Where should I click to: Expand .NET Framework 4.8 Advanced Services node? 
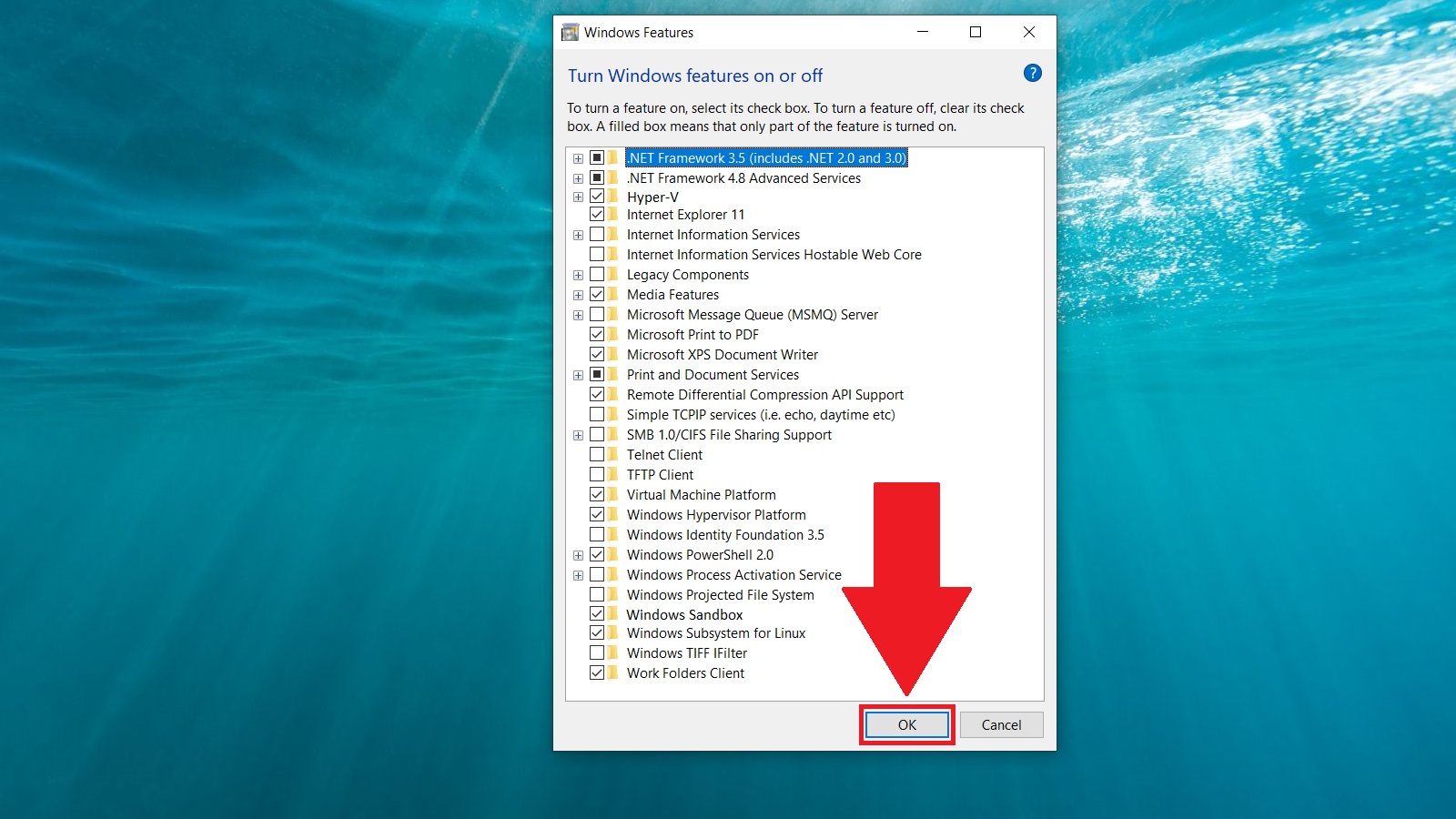(578, 178)
